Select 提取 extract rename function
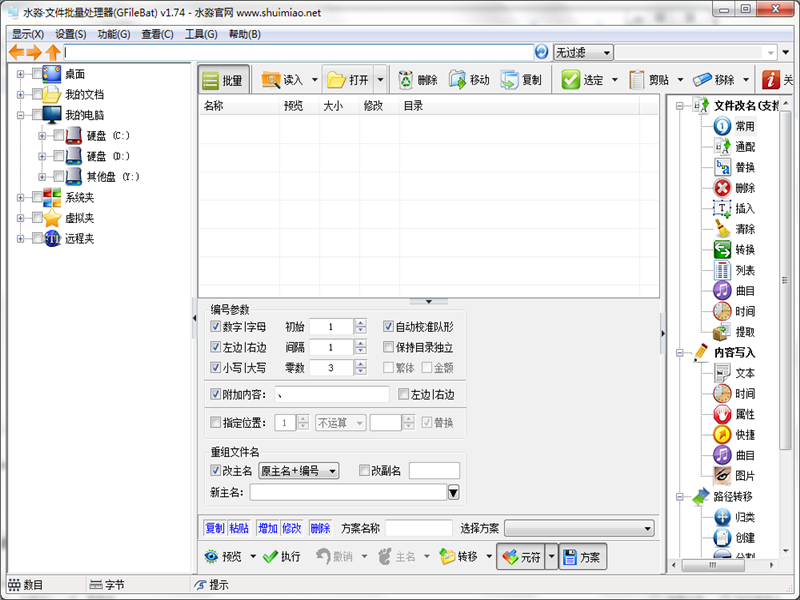Screen dimensions: 800x600 (x=734, y=332)
